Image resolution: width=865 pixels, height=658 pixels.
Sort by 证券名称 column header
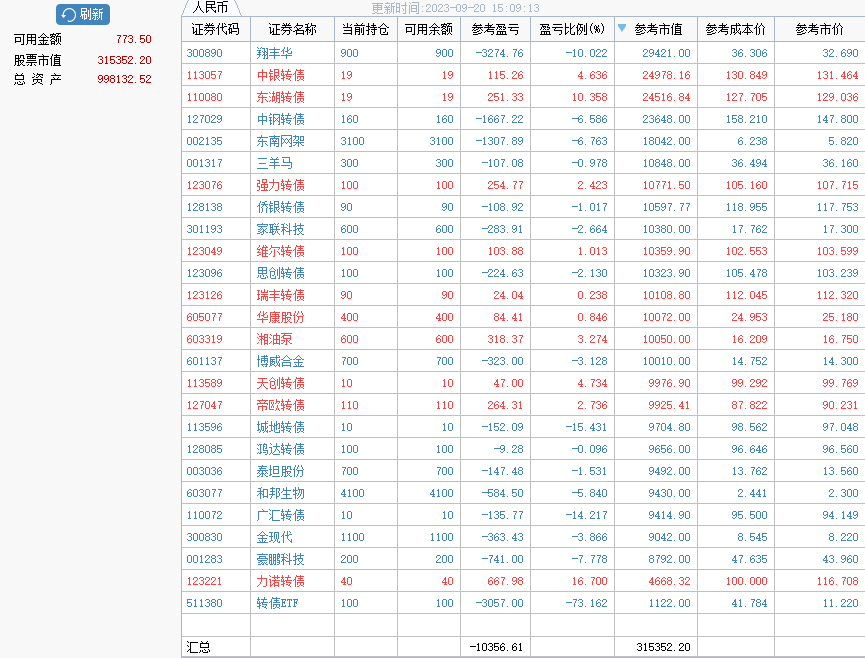[x=292, y=30]
